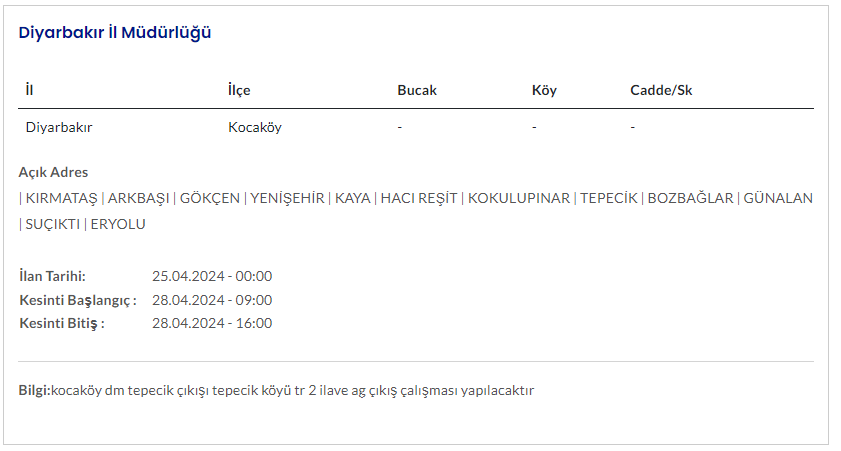Click the HACI REŞİT neighborhood name
The width and height of the screenshot is (841, 451).
pyautogui.click(x=420, y=198)
